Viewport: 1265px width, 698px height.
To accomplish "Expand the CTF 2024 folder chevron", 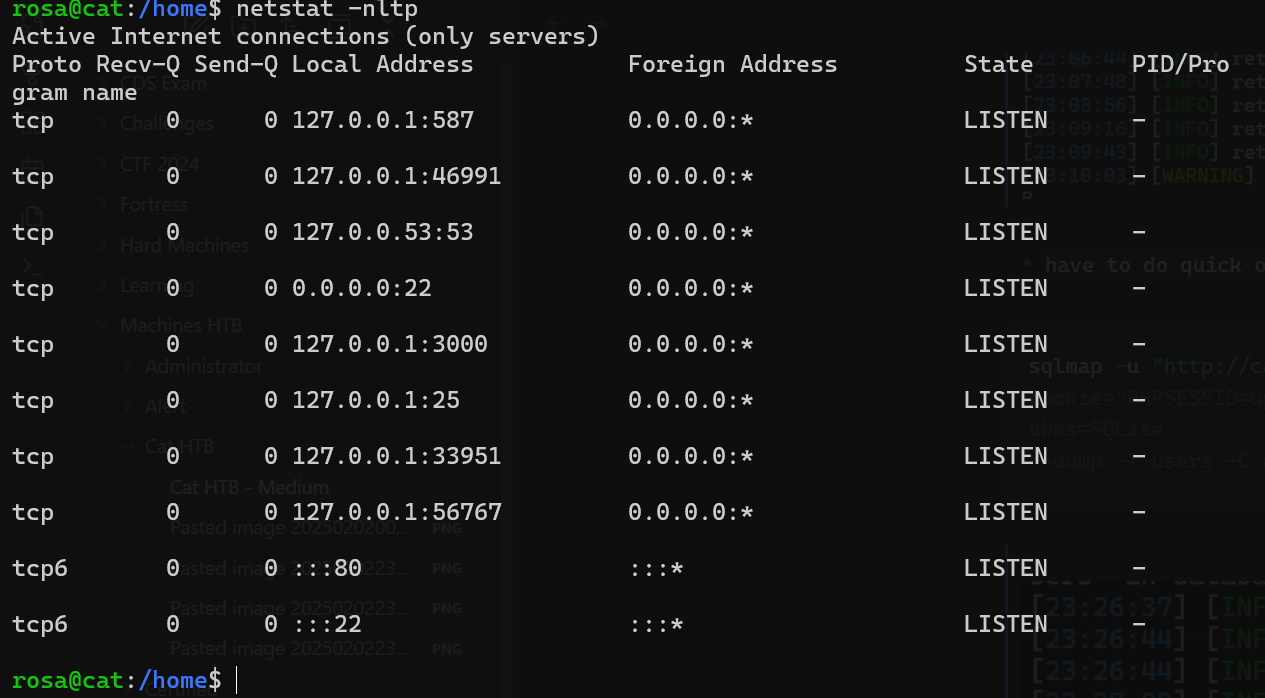I will pyautogui.click(x=104, y=164).
